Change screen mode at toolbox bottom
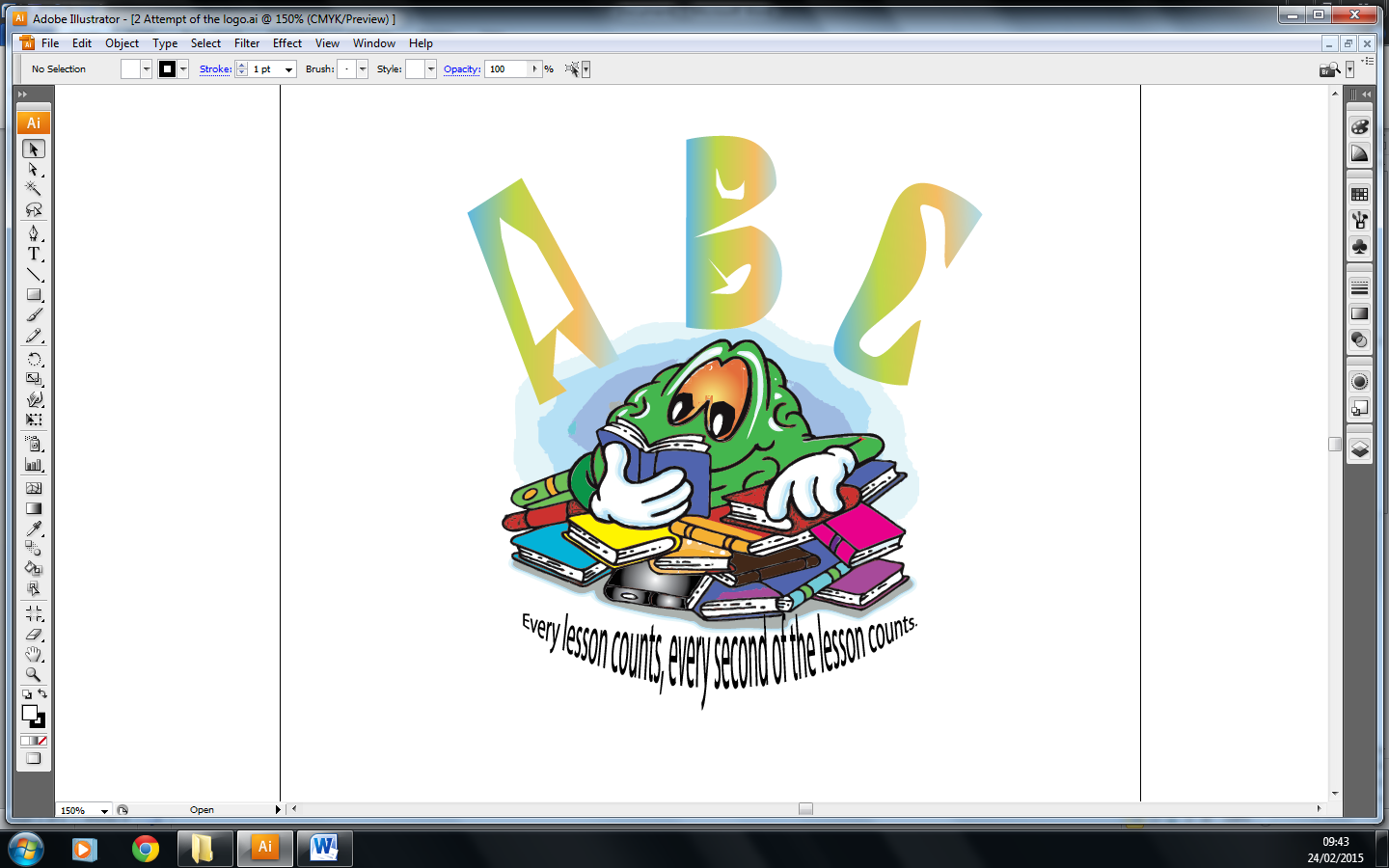 click(34, 758)
